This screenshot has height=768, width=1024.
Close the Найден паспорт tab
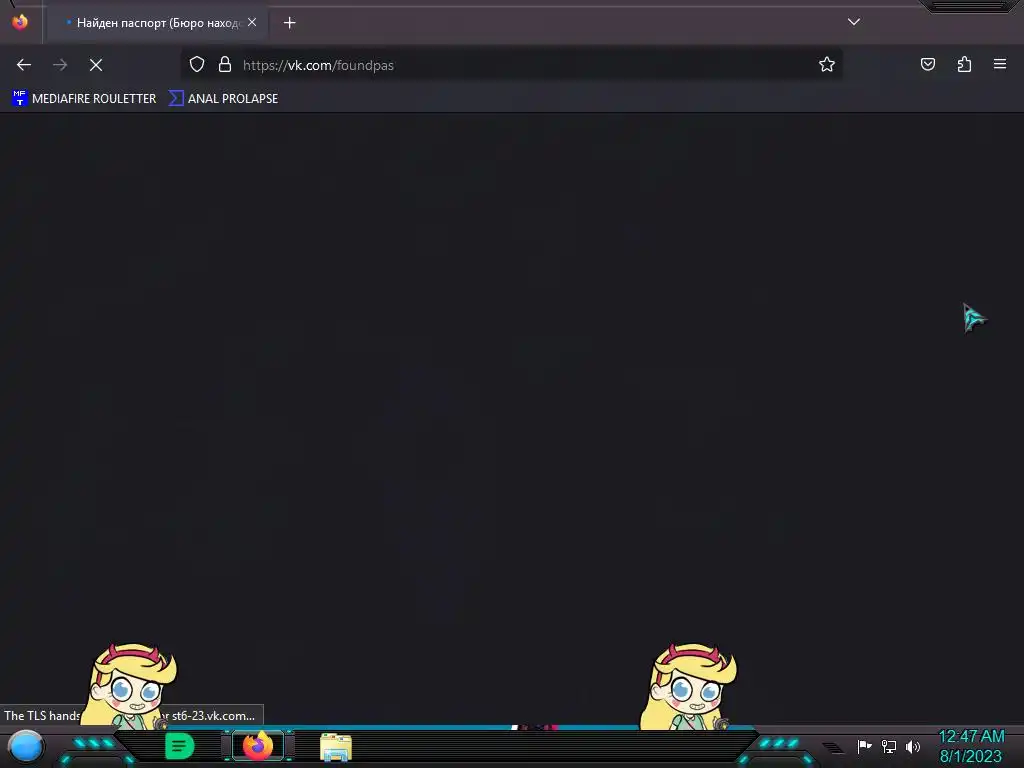pyautogui.click(x=252, y=22)
